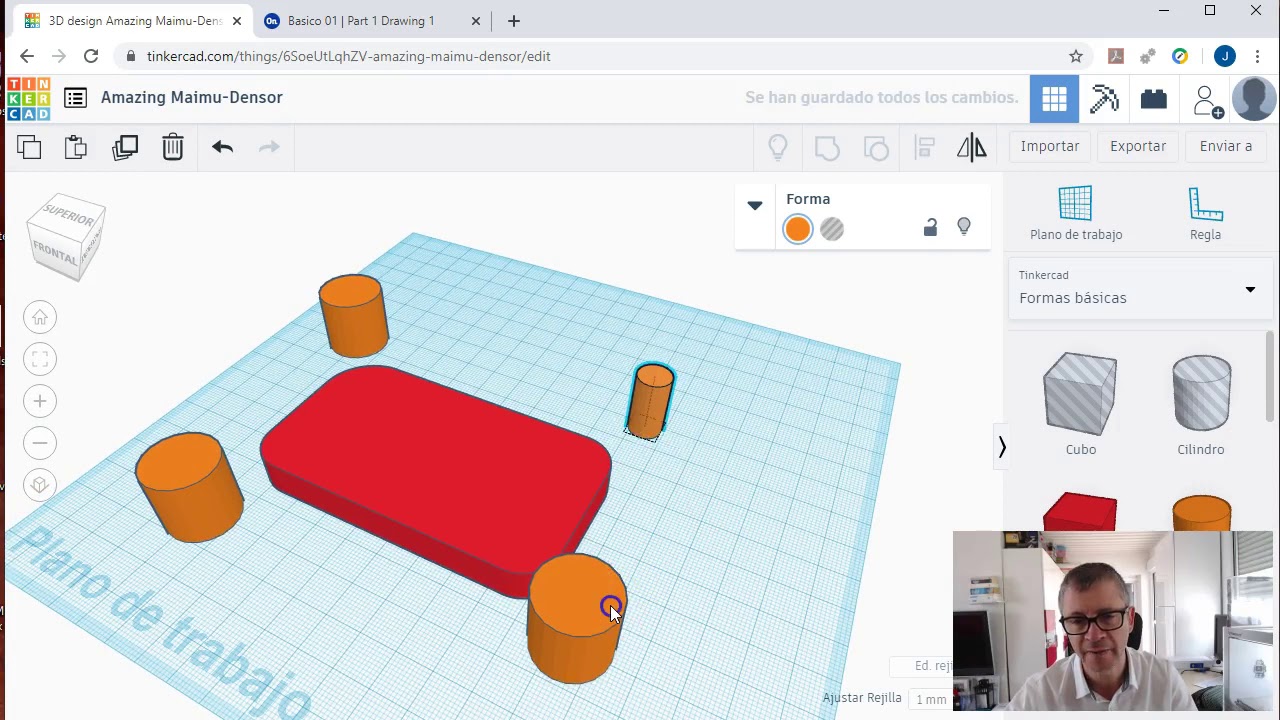
Task: Open the Align tool
Action: 925,148
